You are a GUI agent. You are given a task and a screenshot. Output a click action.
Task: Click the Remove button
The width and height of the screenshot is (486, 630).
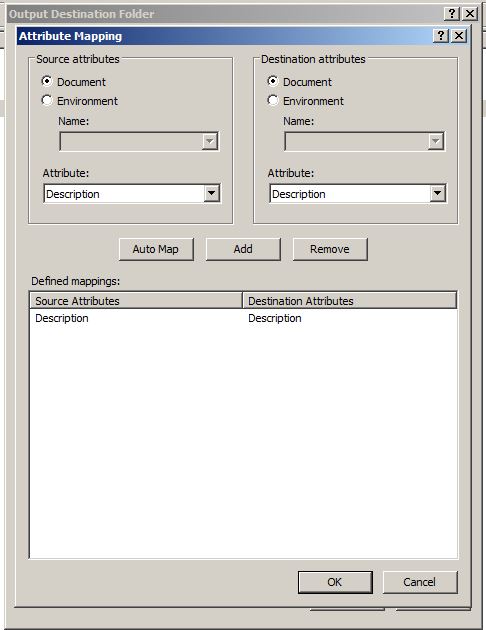pos(330,249)
